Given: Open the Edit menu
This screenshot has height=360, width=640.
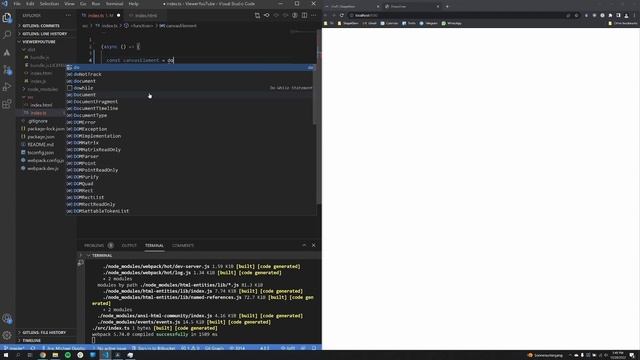Looking at the screenshot, I should tap(30, 4).
